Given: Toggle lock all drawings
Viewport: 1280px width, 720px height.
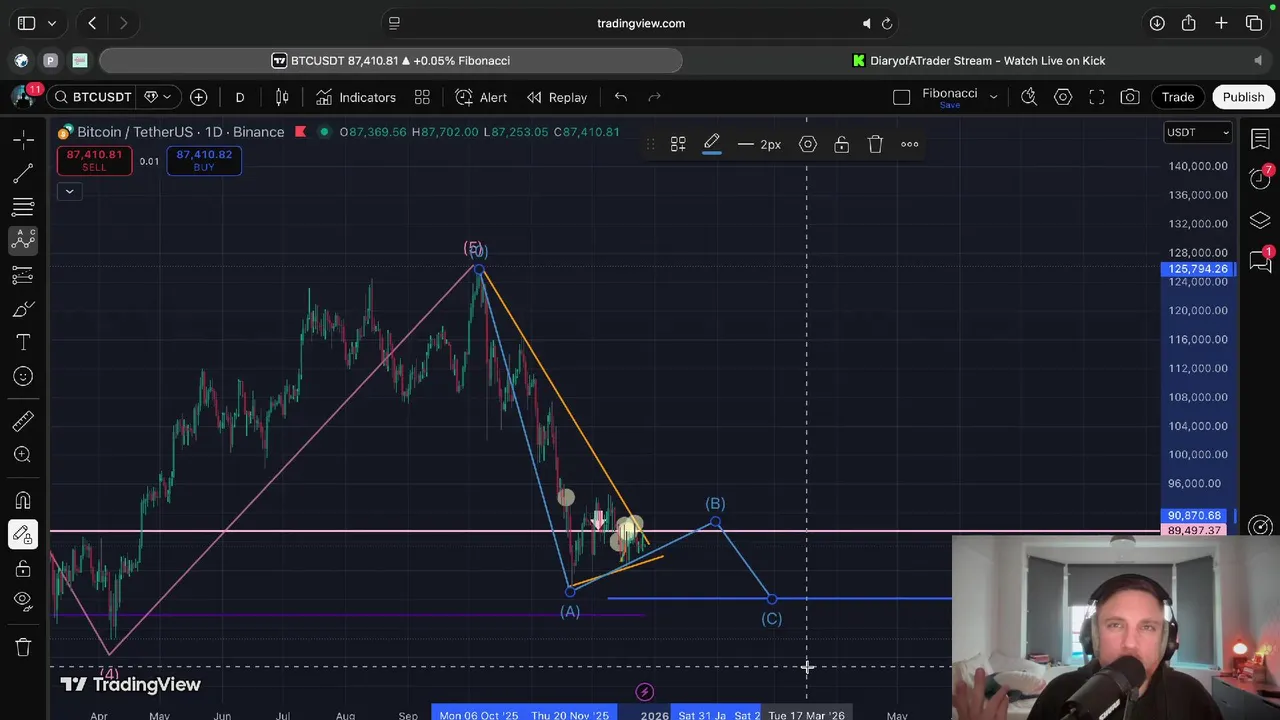Looking at the screenshot, I should [x=23, y=568].
